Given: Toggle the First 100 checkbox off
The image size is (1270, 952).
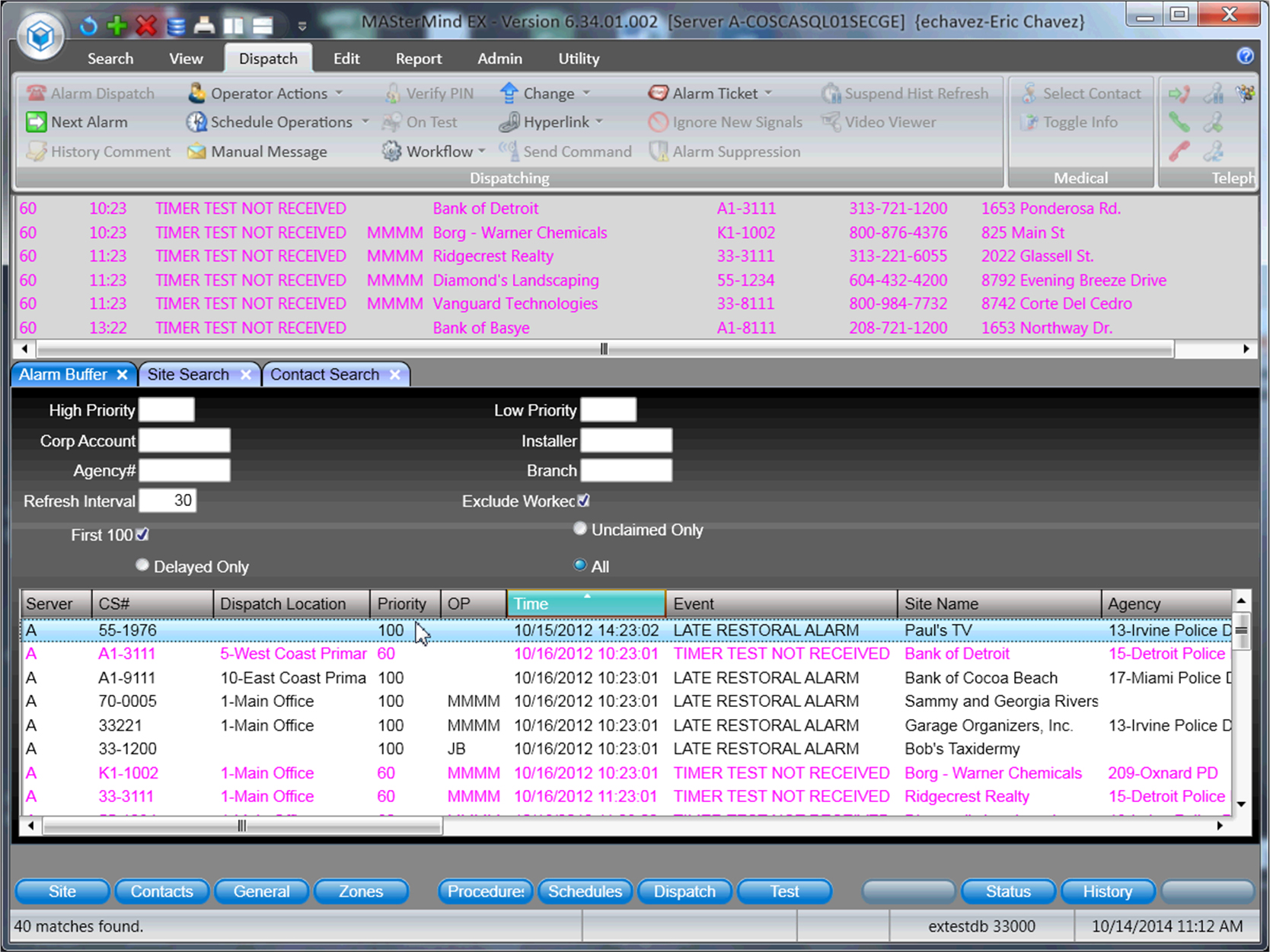Looking at the screenshot, I should pos(142,534).
